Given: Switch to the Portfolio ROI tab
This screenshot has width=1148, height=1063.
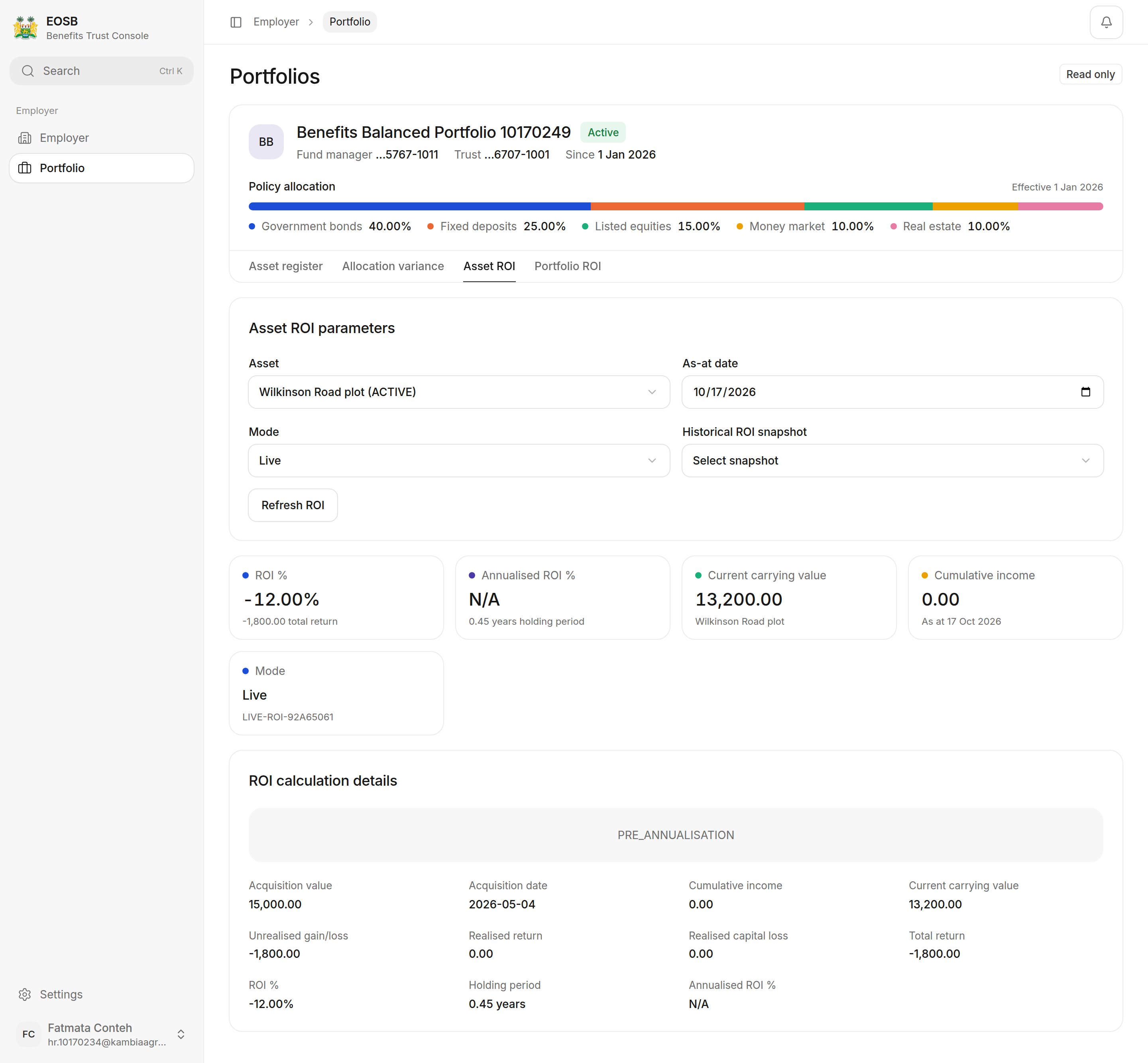Looking at the screenshot, I should pos(567,266).
